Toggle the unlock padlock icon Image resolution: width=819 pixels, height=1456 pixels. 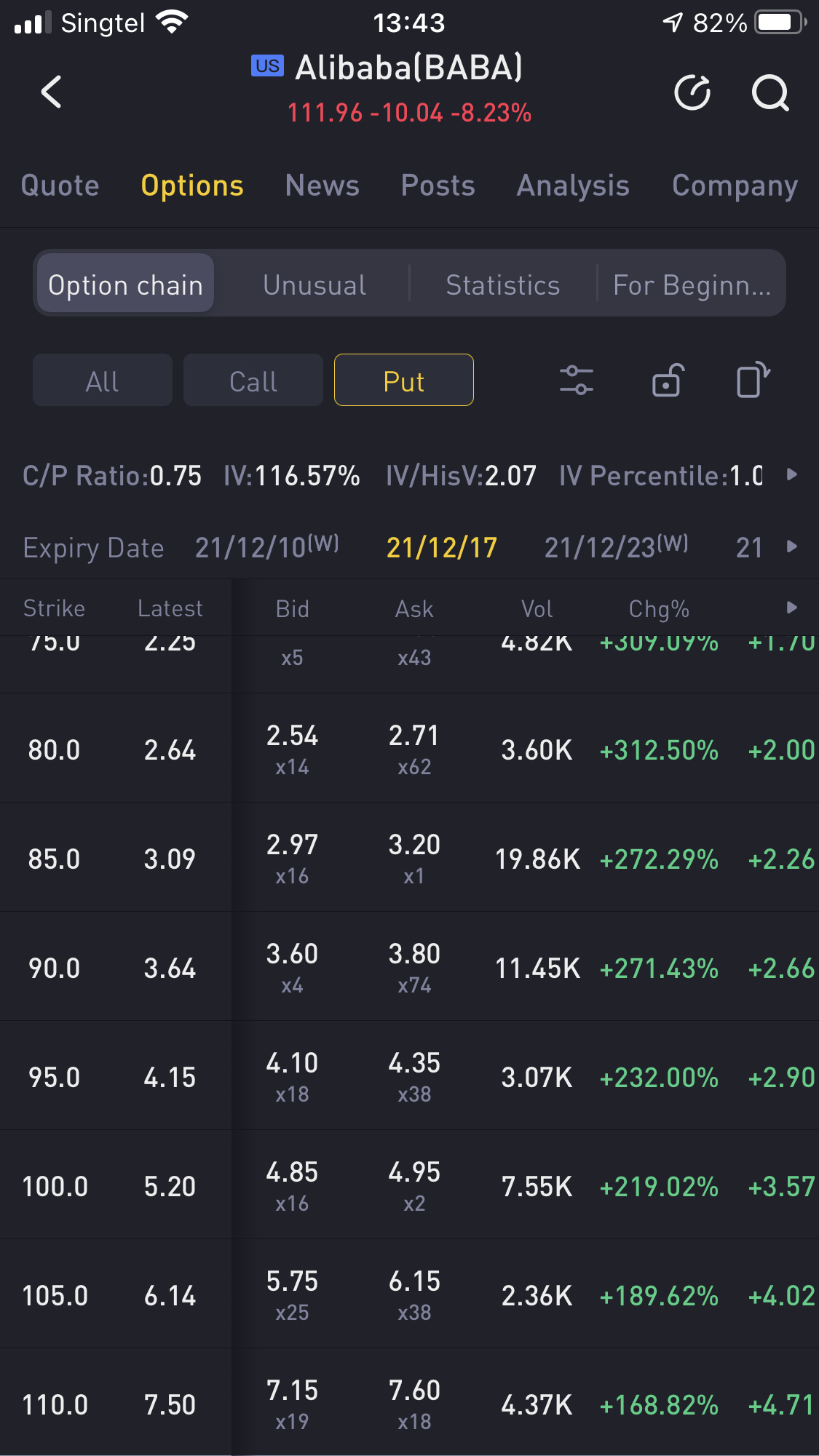pos(668,380)
